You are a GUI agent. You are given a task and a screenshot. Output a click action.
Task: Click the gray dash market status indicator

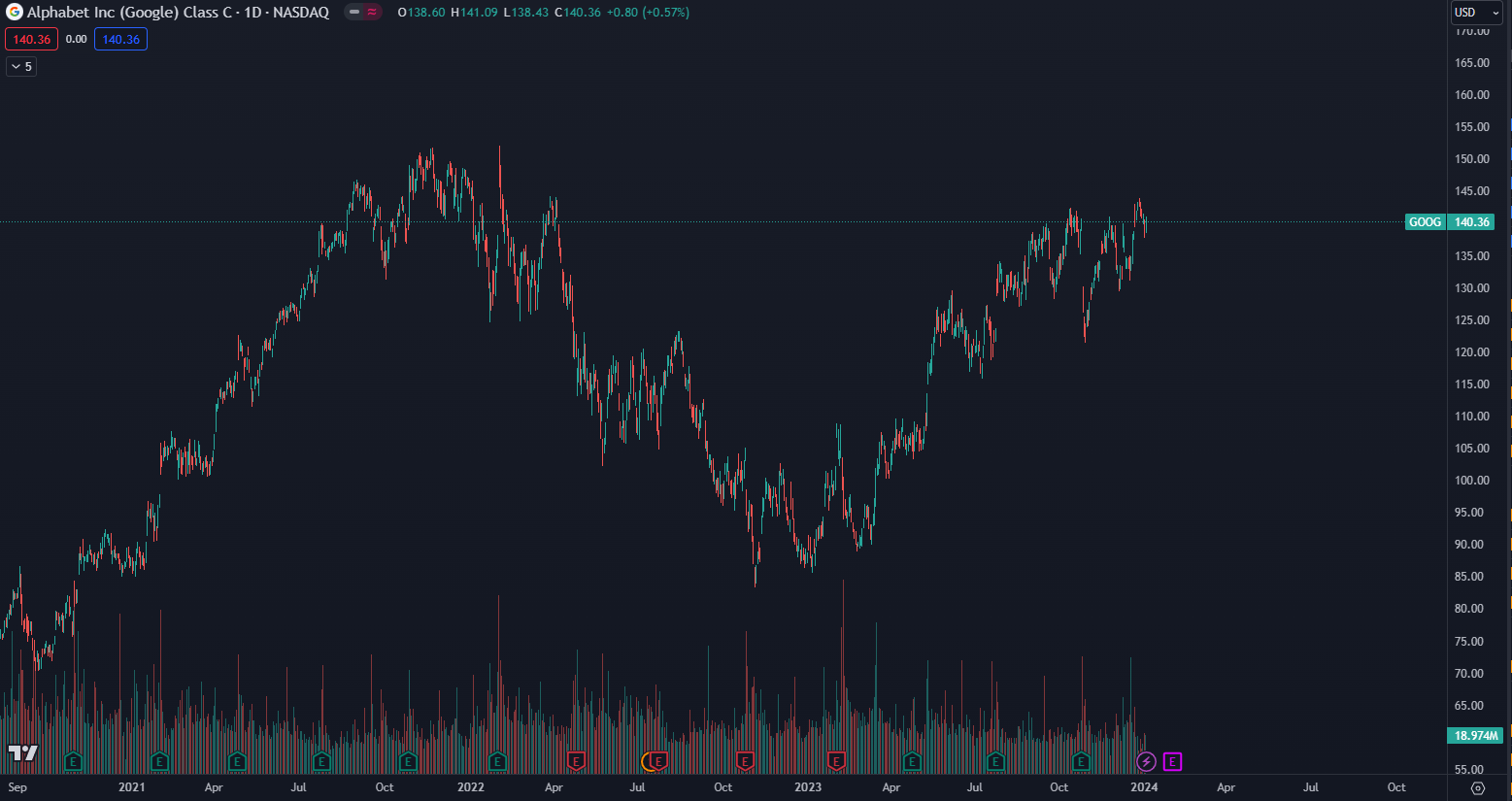point(354,13)
